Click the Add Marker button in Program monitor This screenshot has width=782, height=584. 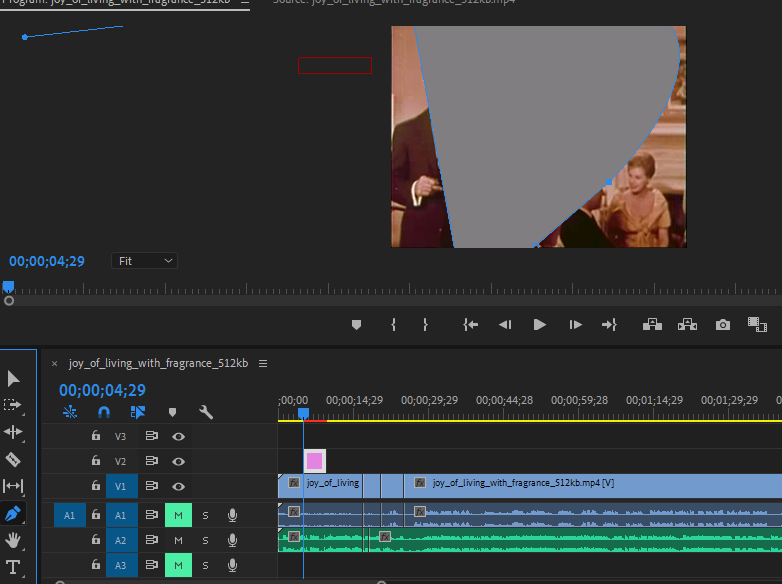click(356, 325)
